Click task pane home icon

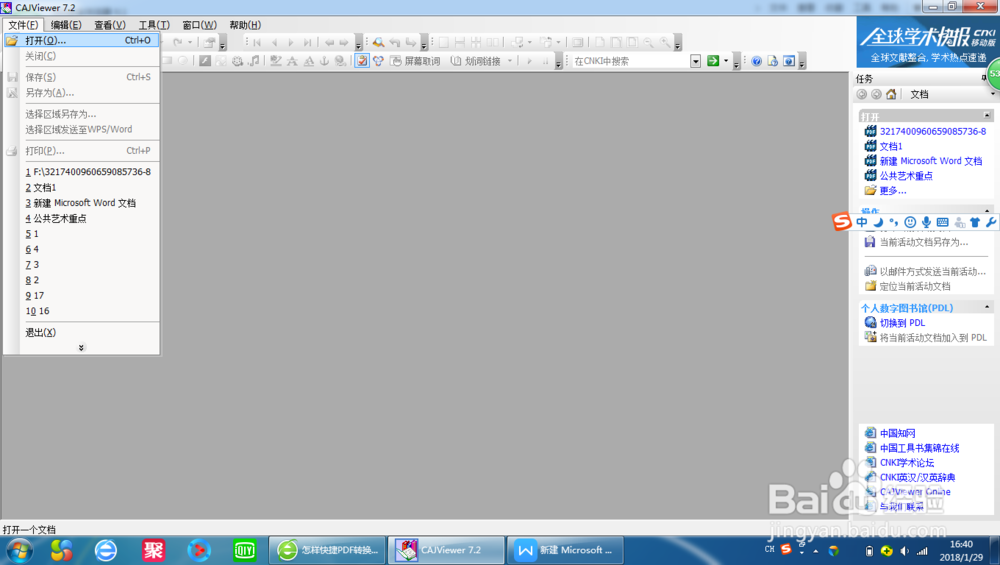coord(891,94)
